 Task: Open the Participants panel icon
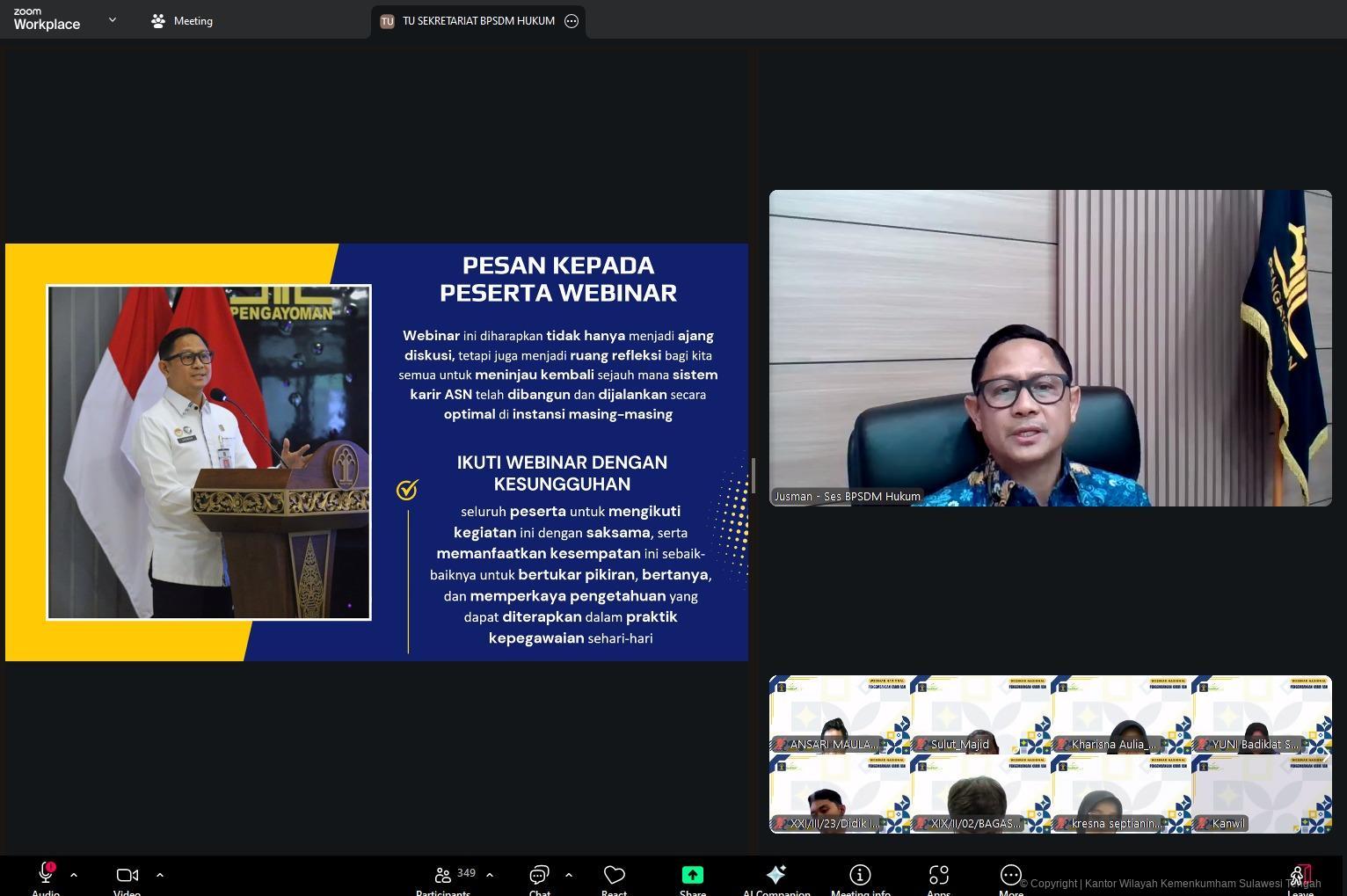point(443,875)
